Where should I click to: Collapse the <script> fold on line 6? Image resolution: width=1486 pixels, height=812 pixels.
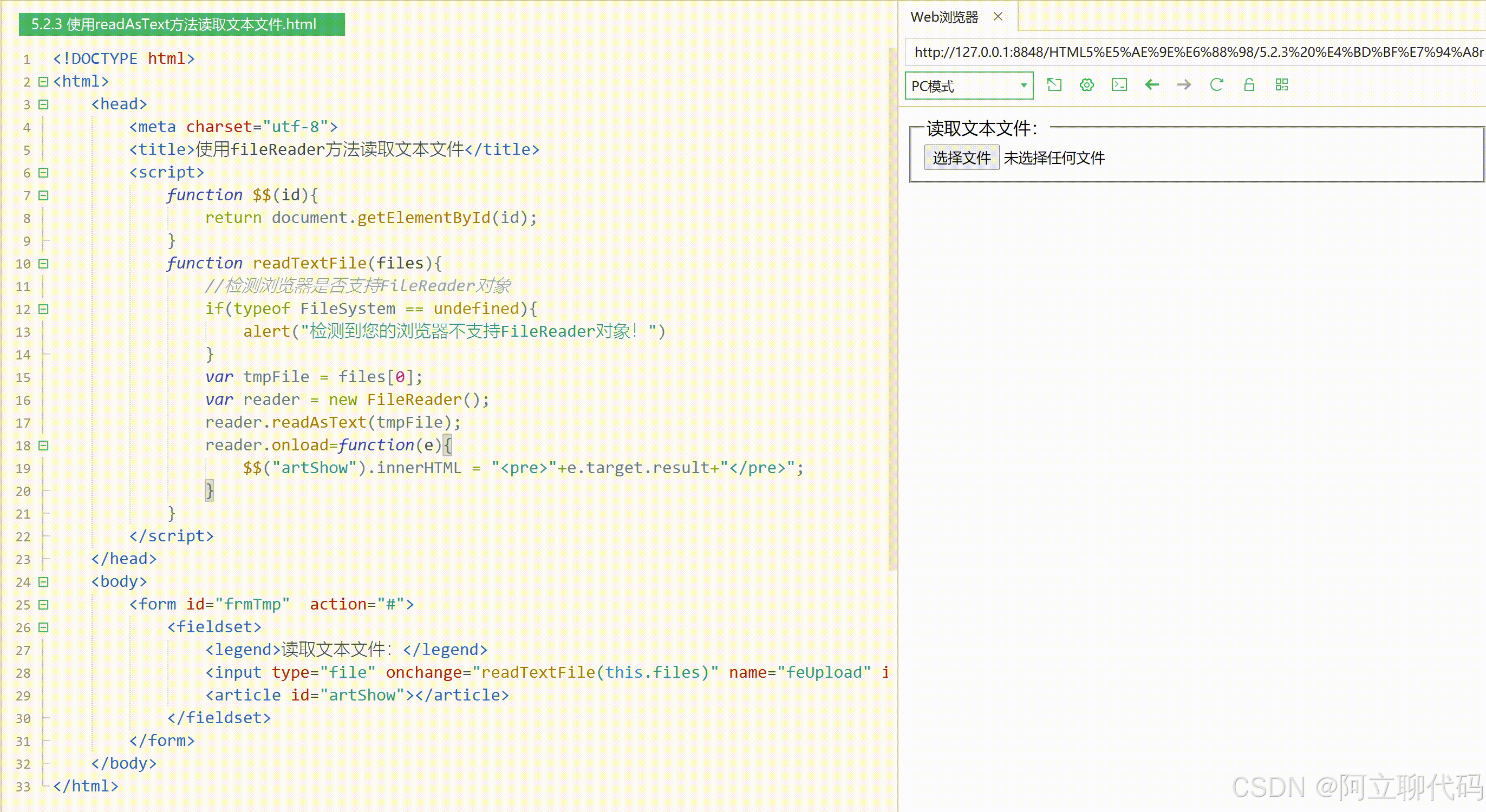click(x=43, y=173)
